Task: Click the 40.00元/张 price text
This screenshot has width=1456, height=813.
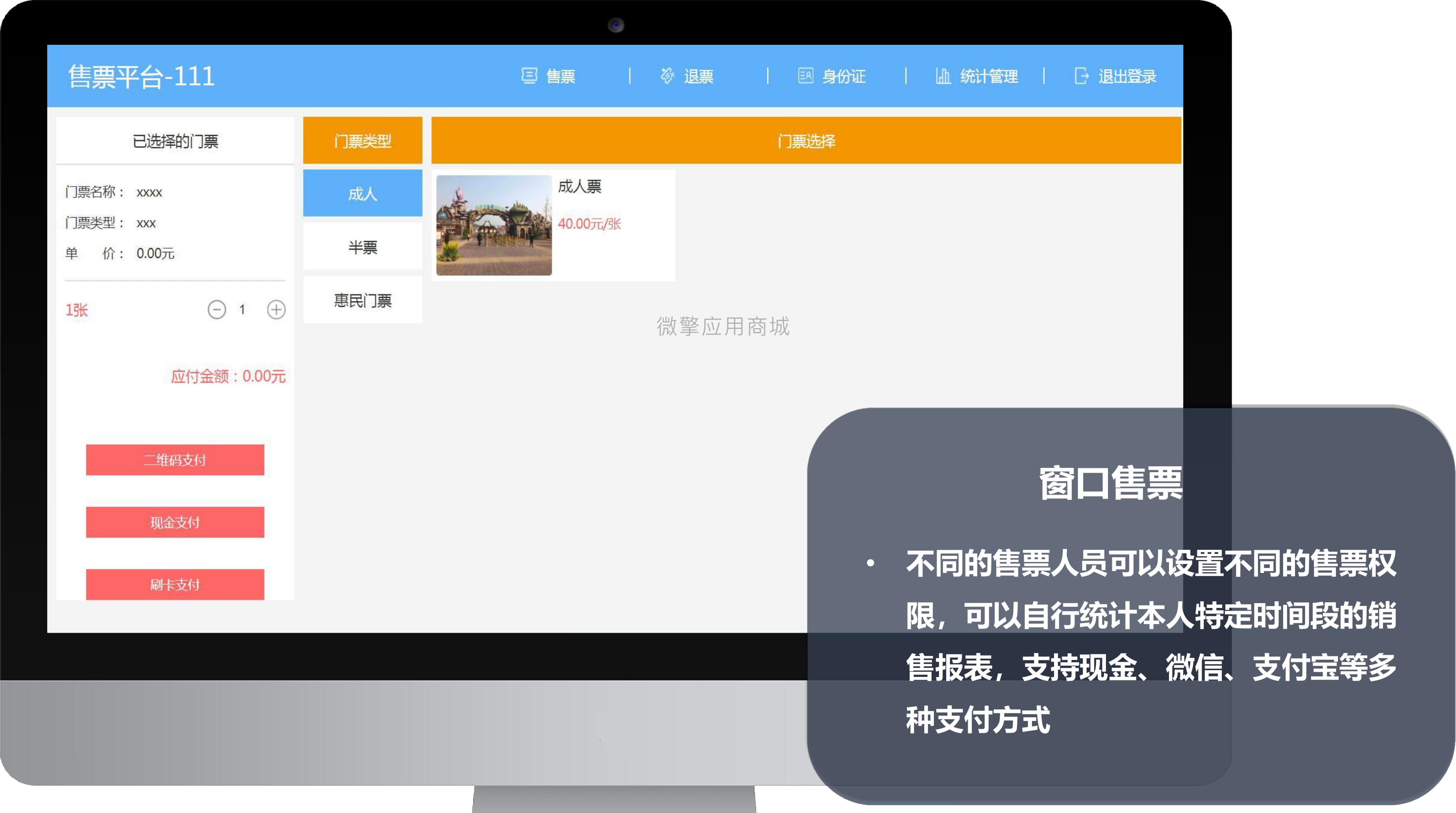Action: (589, 224)
